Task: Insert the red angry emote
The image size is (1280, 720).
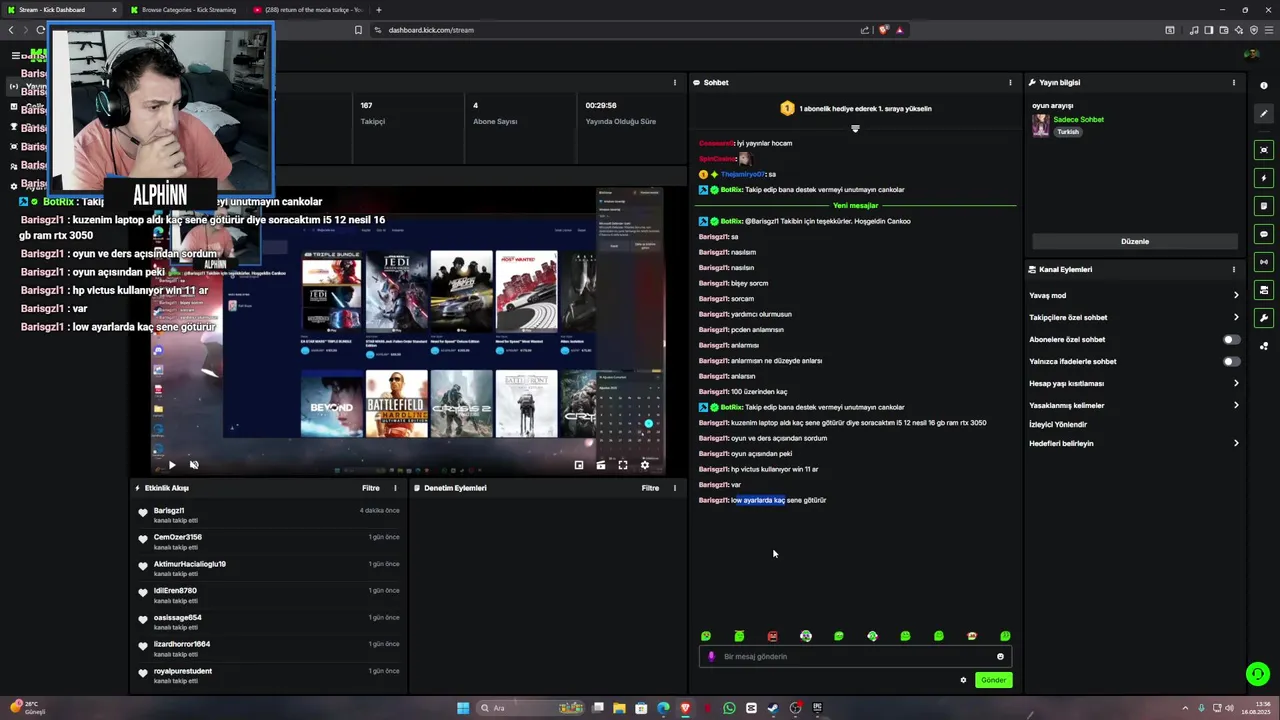Action: click(772, 636)
